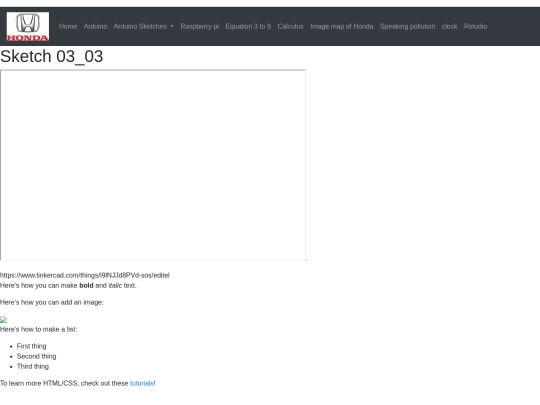Click the broken image placeholder icon

click(3, 320)
